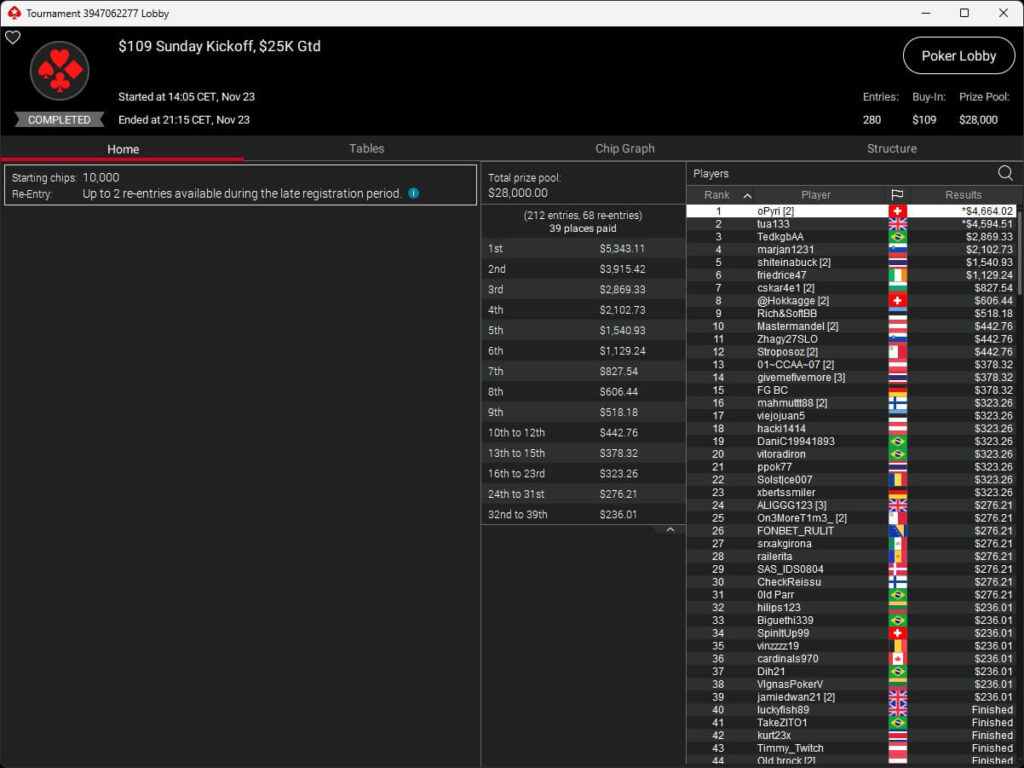Click the UK flag beside tua133
Image resolution: width=1024 pixels, height=768 pixels.
pyautogui.click(x=897, y=224)
